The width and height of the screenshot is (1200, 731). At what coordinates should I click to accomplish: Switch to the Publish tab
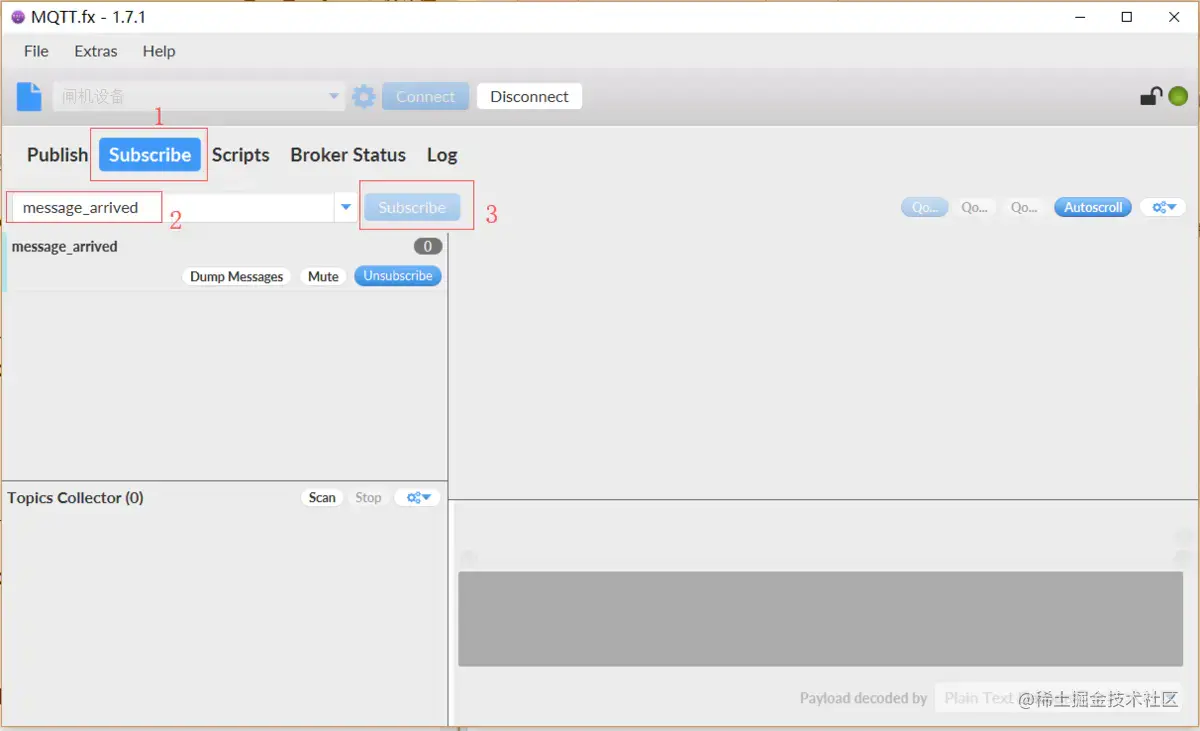57,155
